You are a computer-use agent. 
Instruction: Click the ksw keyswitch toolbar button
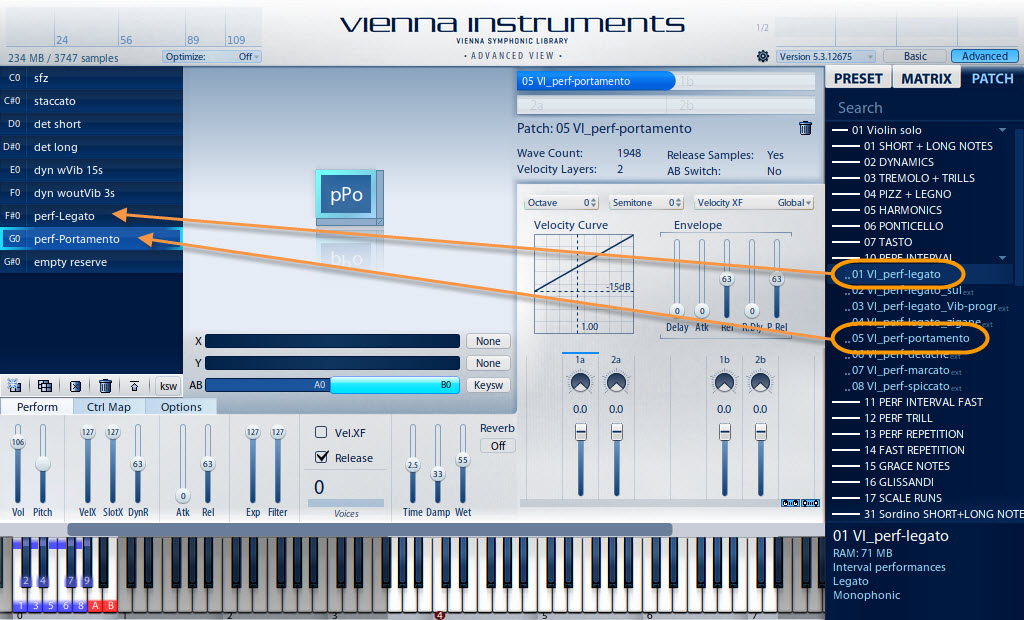(x=168, y=385)
